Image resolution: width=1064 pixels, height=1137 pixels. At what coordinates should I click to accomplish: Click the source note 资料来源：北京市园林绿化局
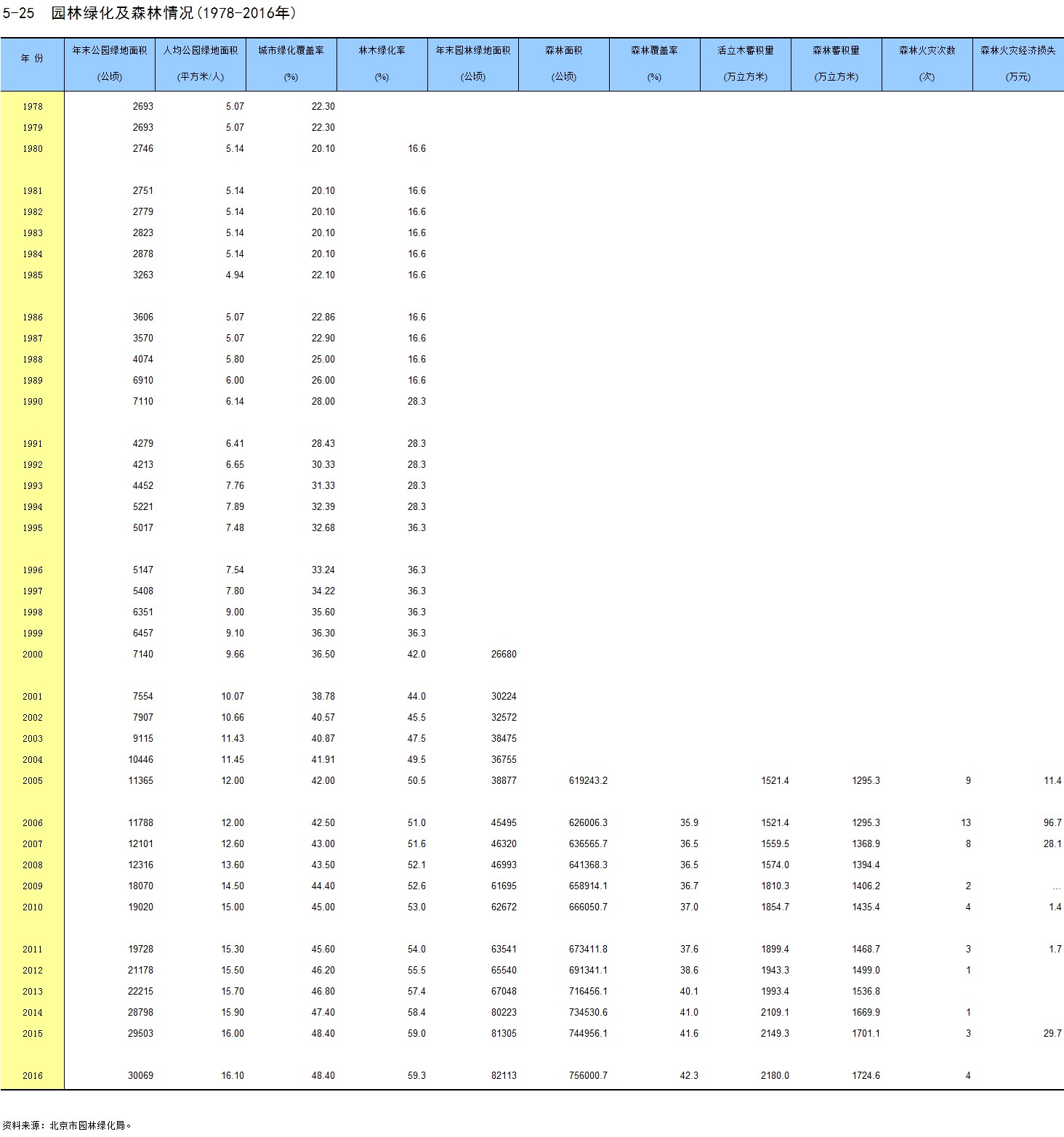67,1125
